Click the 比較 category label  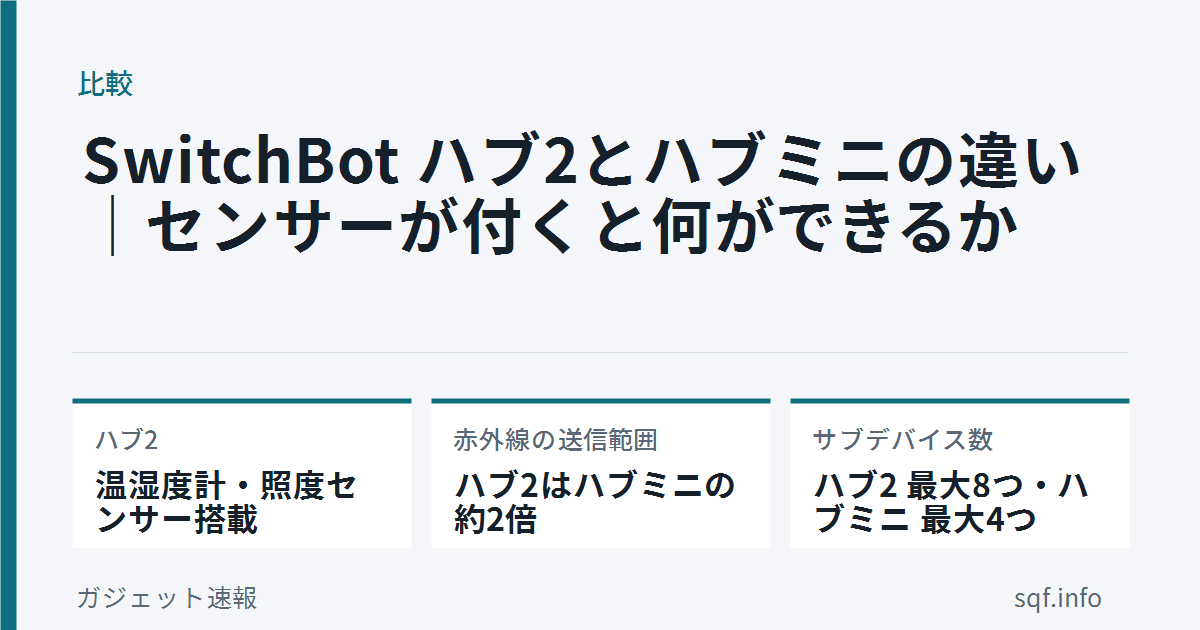point(105,84)
